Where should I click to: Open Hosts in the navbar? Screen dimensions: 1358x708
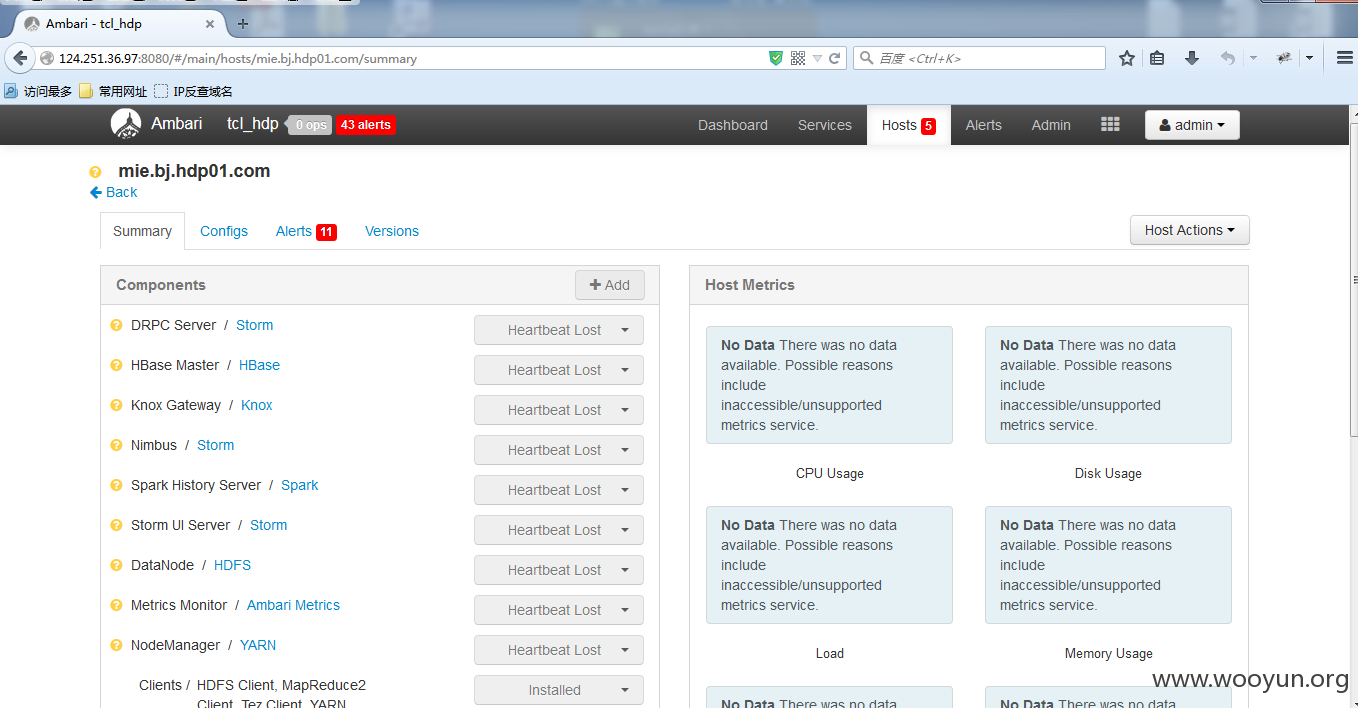pyautogui.click(x=909, y=125)
